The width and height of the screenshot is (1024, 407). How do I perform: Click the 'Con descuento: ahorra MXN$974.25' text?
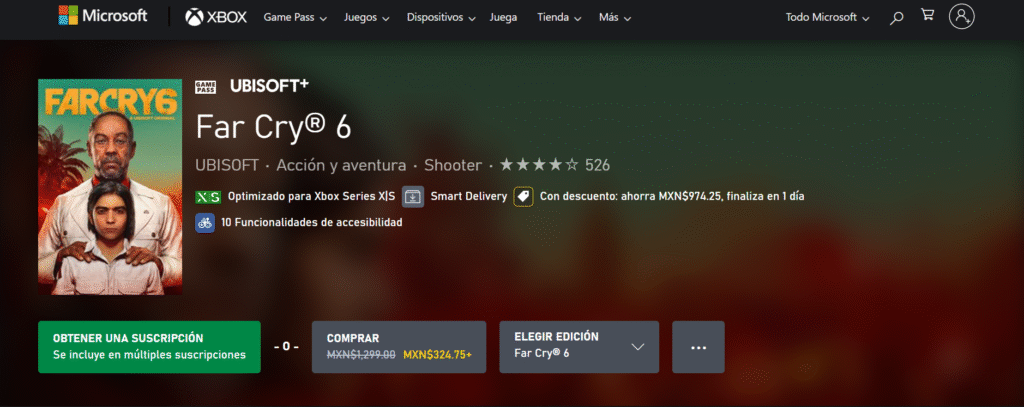pos(630,196)
